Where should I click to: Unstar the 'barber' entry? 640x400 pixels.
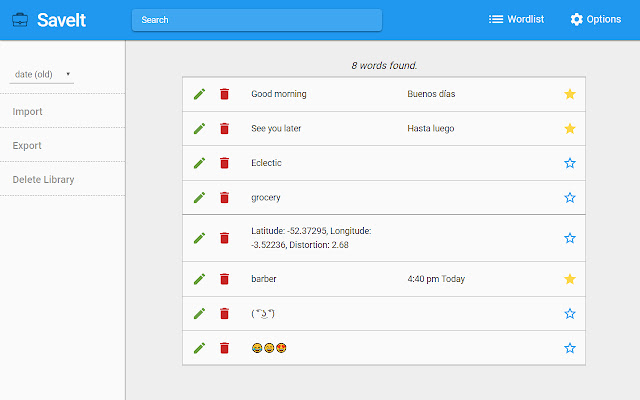[x=570, y=279]
